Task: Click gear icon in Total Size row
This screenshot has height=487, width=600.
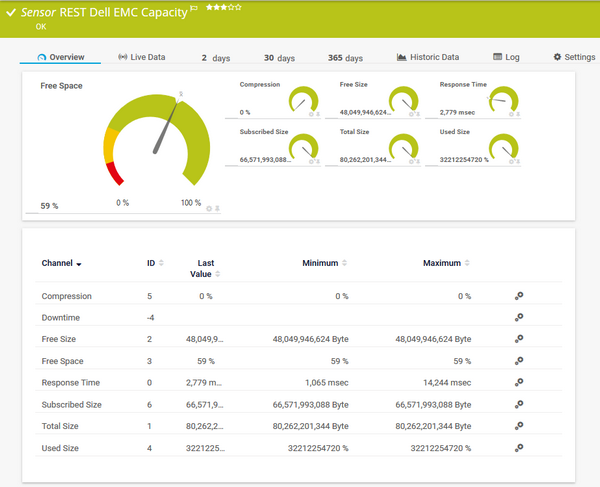Action: [x=518, y=426]
